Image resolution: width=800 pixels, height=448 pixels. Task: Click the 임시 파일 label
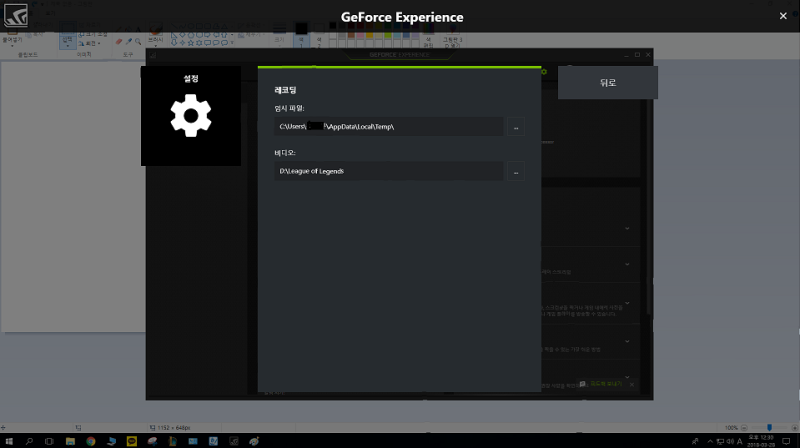(x=289, y=108)
